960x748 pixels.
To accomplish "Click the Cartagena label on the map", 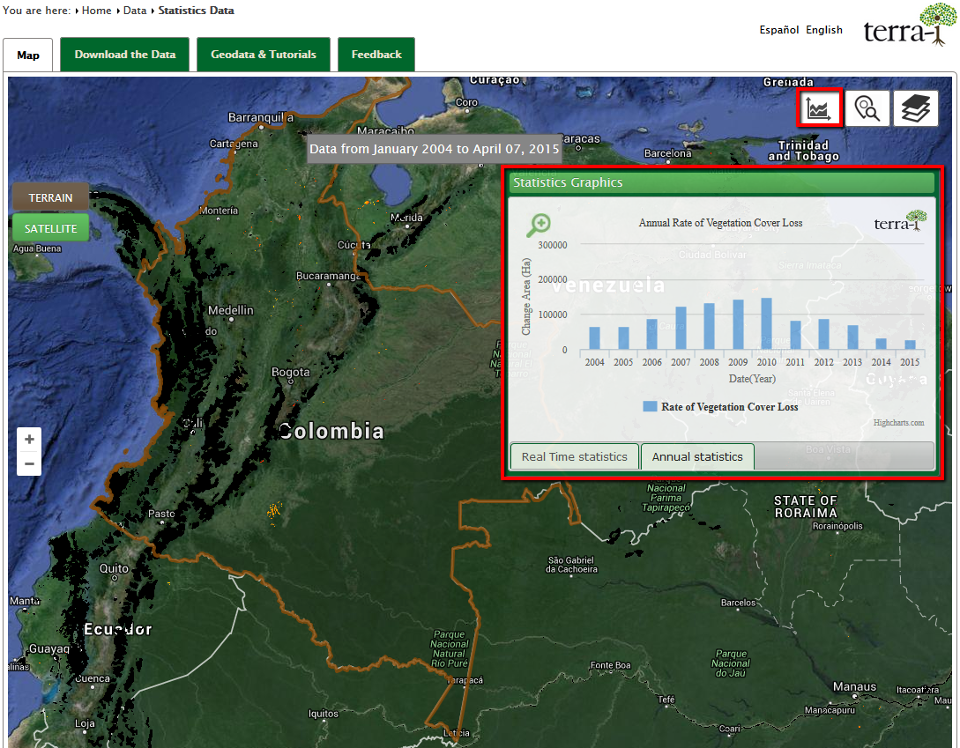I will (234, 144).
